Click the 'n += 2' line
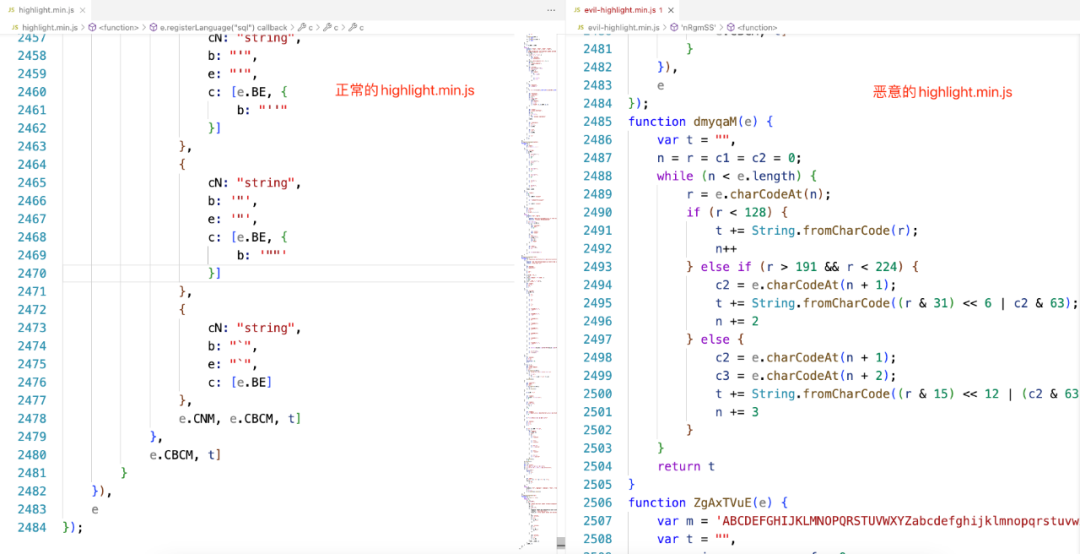The image size is (1080, 554). pos(738,321)
